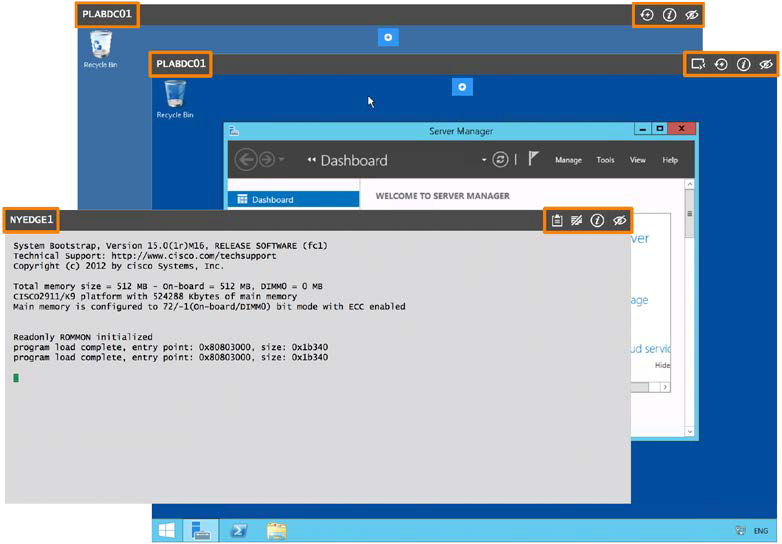Click the Server Manager refresh icon

[500, 160]
